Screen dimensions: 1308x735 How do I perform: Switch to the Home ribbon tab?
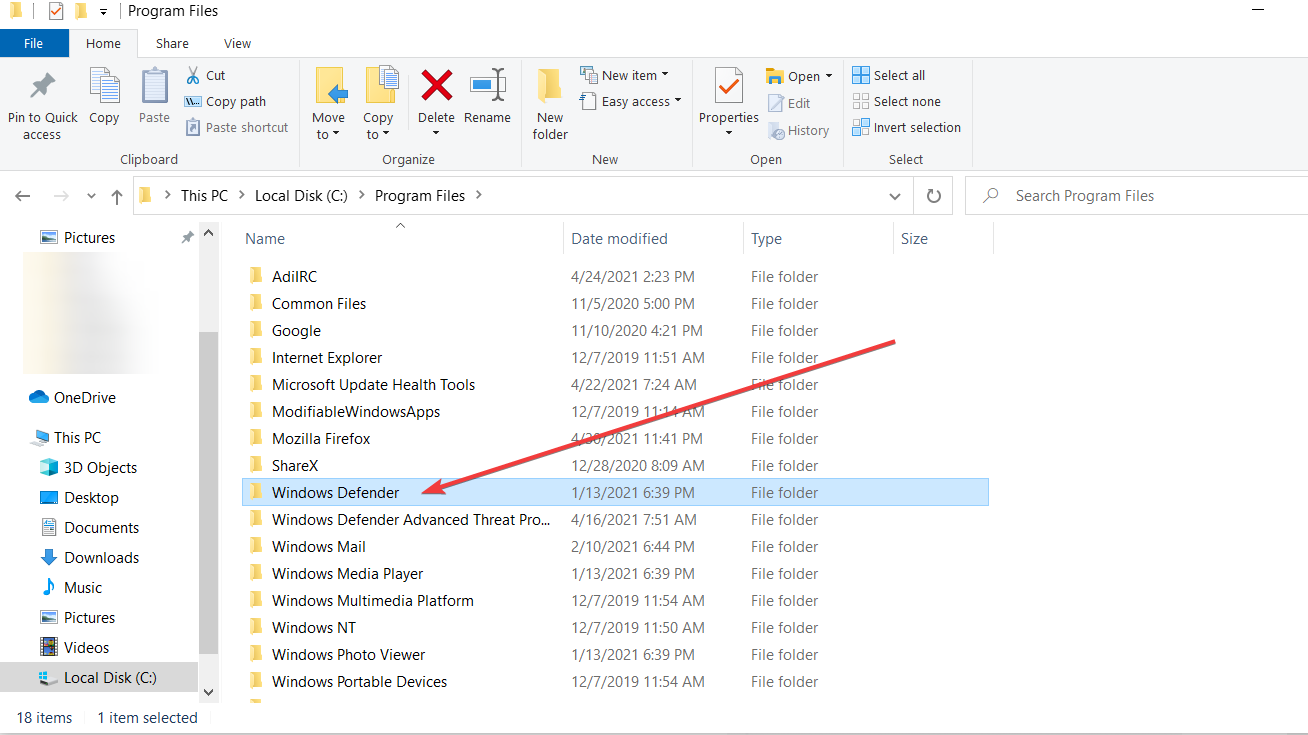pyautogui.click(x=103, y=43)
